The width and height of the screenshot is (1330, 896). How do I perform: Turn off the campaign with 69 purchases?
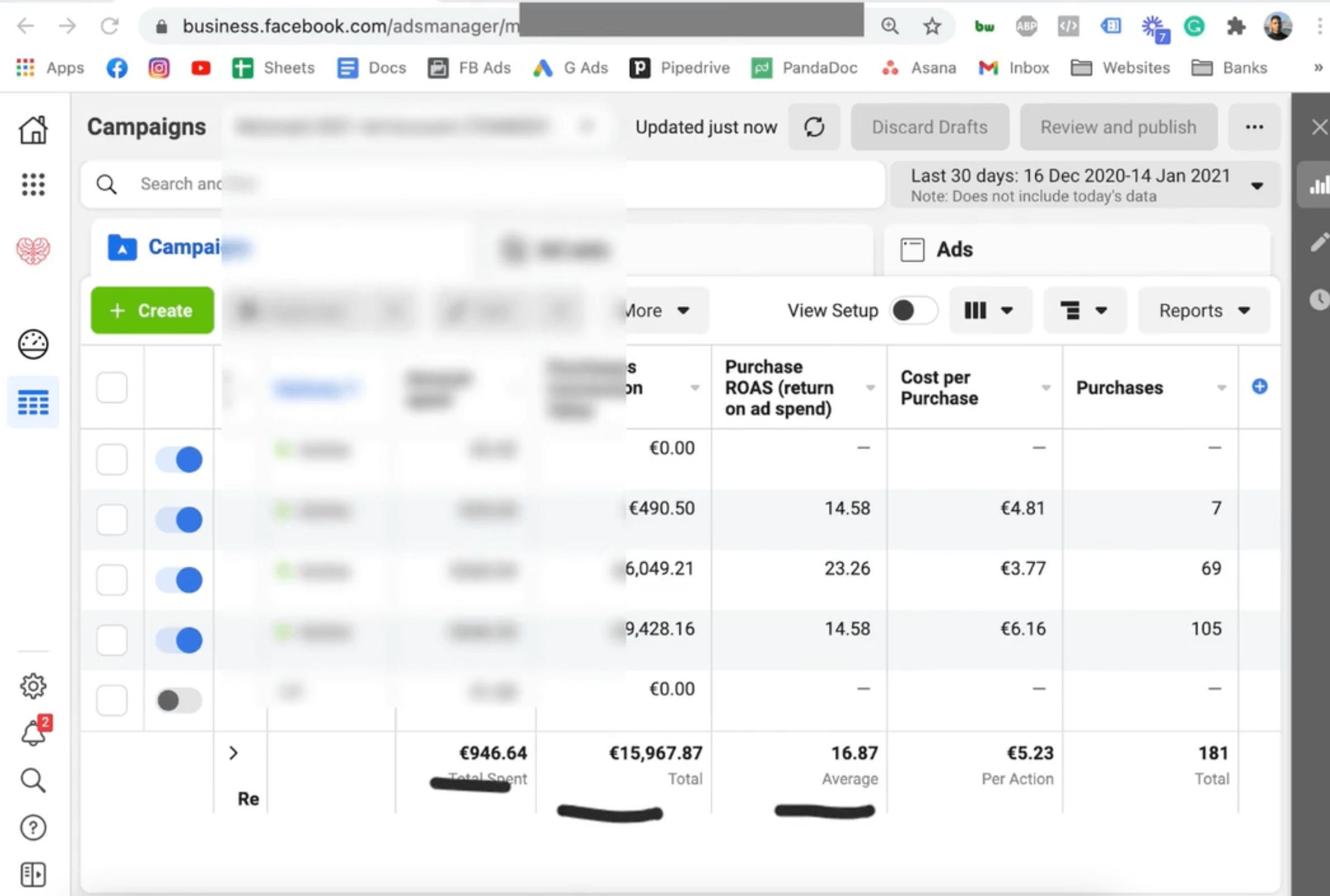coord(179,580)
